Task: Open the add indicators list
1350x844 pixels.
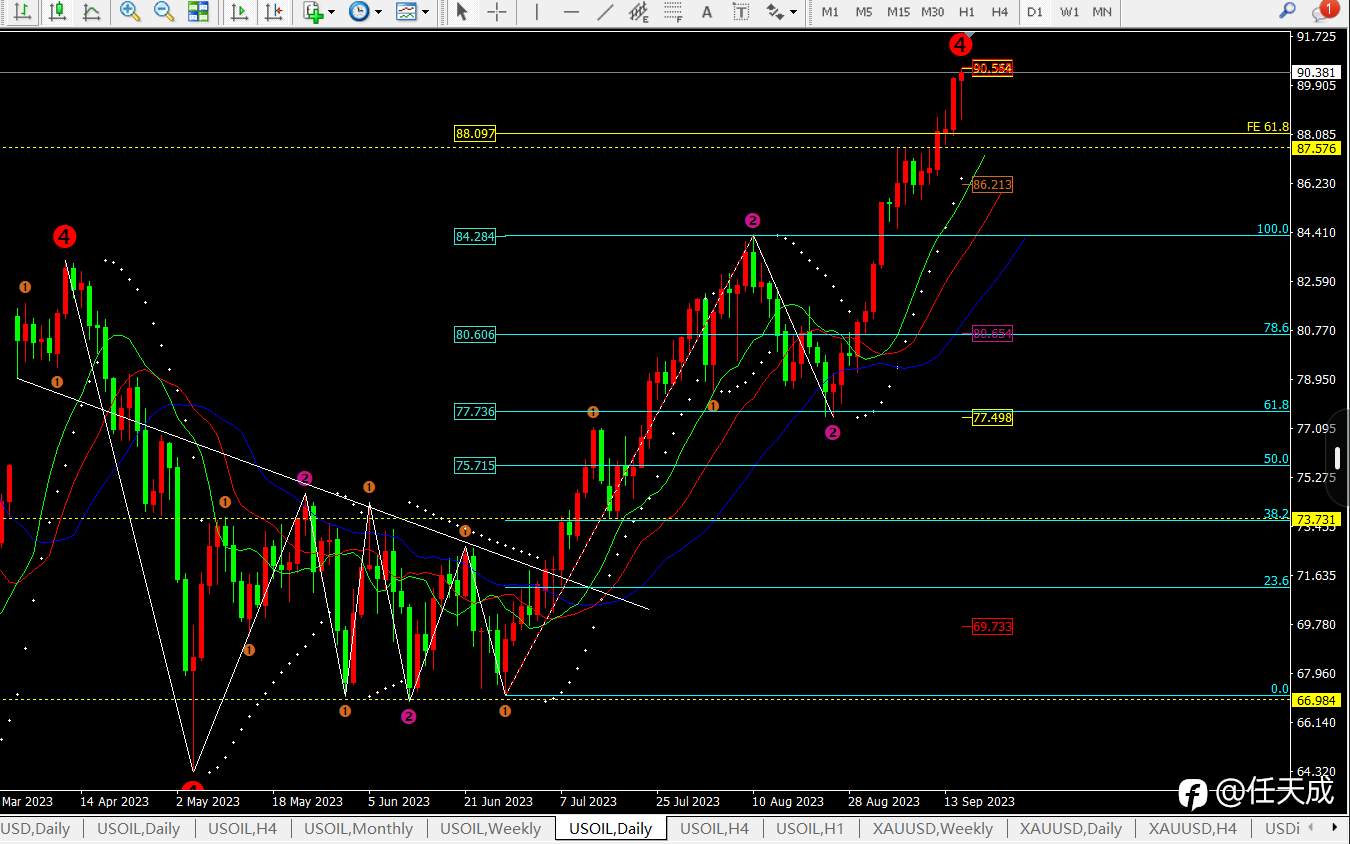Action: pyautogui.click(x=314, y=12)
